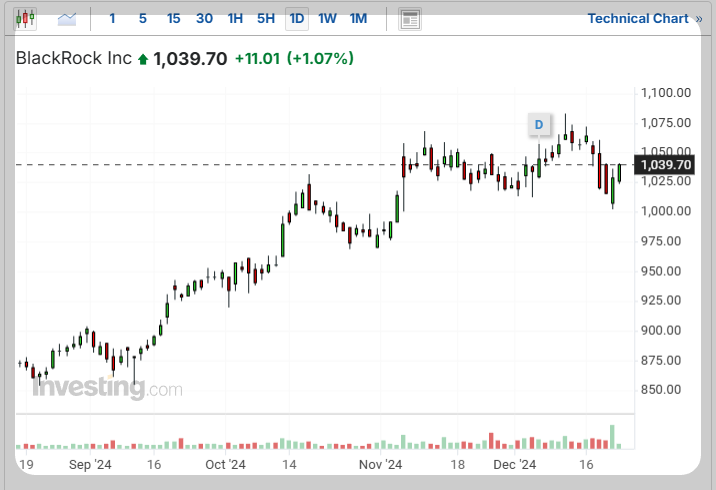Select the 1M interval
This screenshot has height=490, width=716.
click(x=358, y=19)
